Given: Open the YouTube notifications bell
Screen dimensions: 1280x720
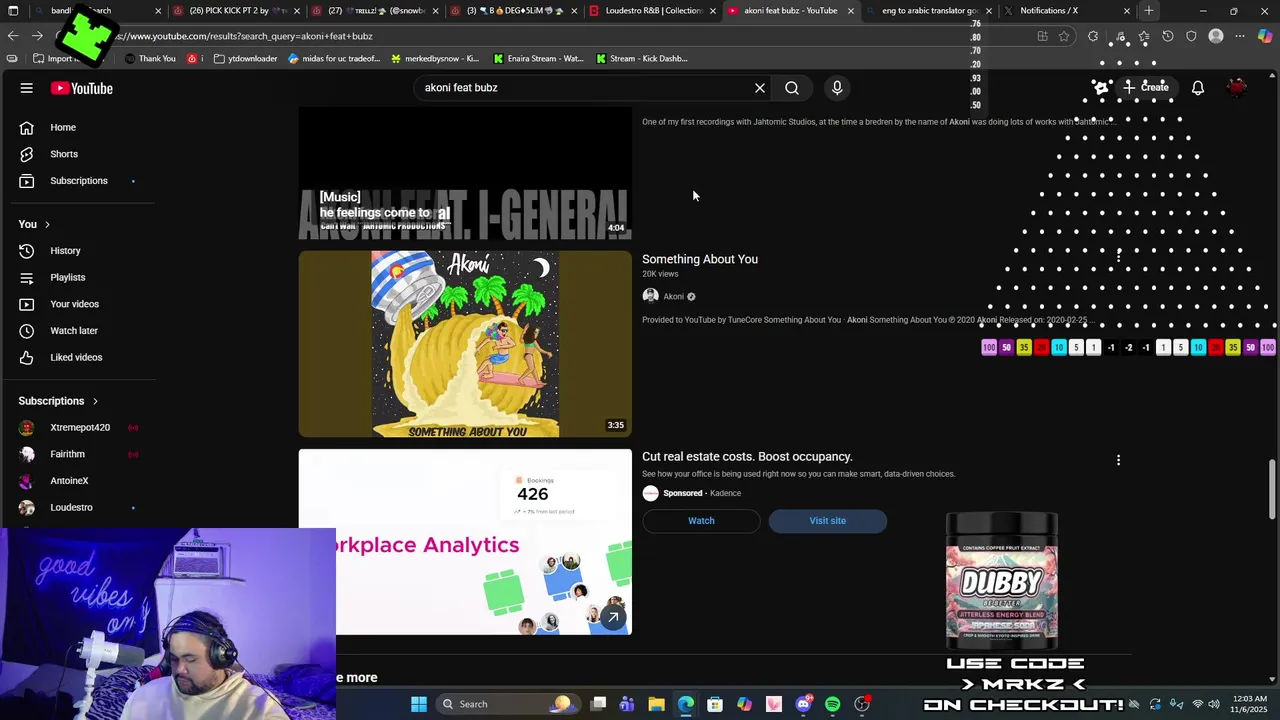Looking at the screenshot, I should 1198,88.
